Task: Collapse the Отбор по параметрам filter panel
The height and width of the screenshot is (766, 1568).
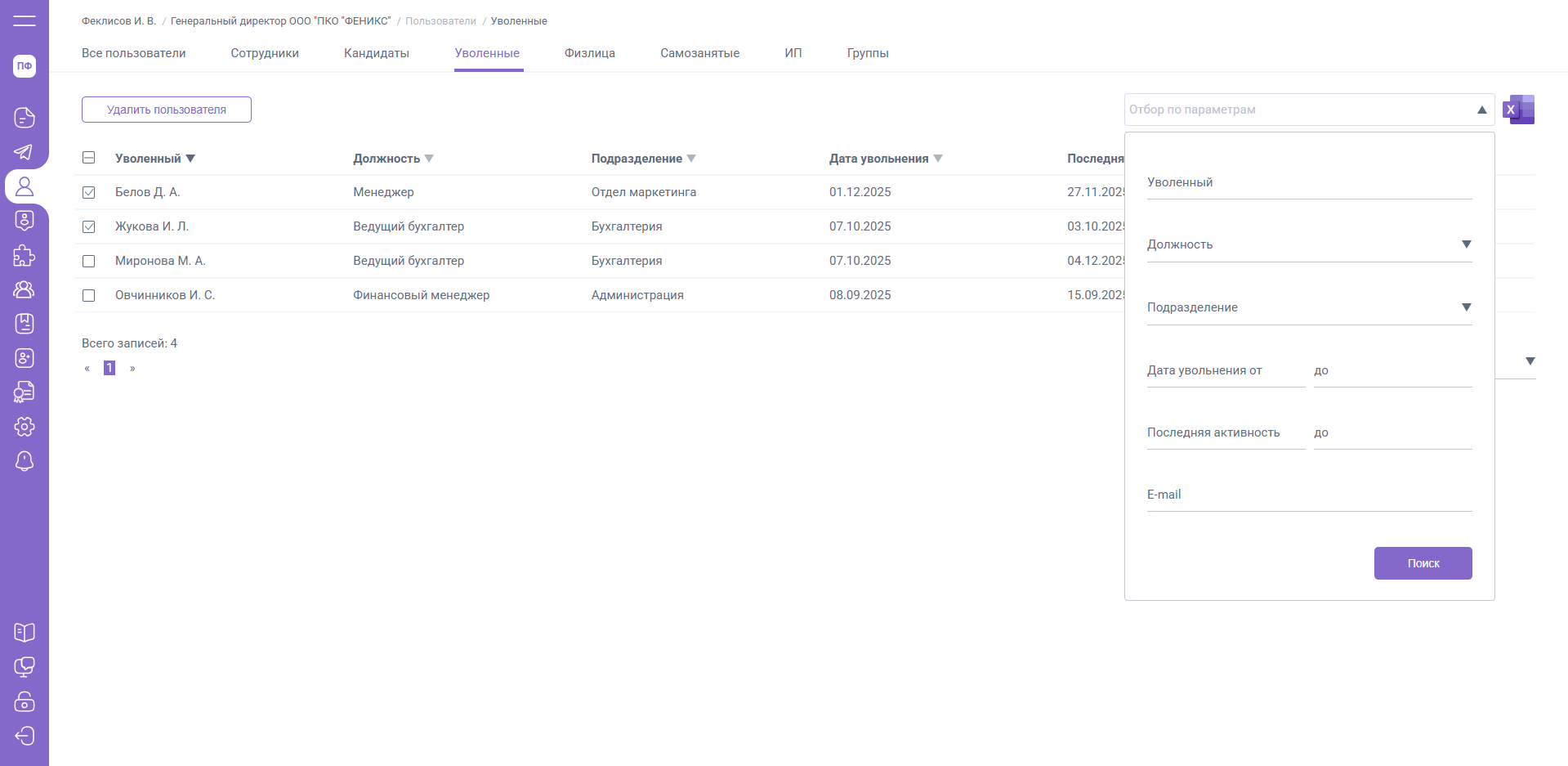Action: point(1481,110)
